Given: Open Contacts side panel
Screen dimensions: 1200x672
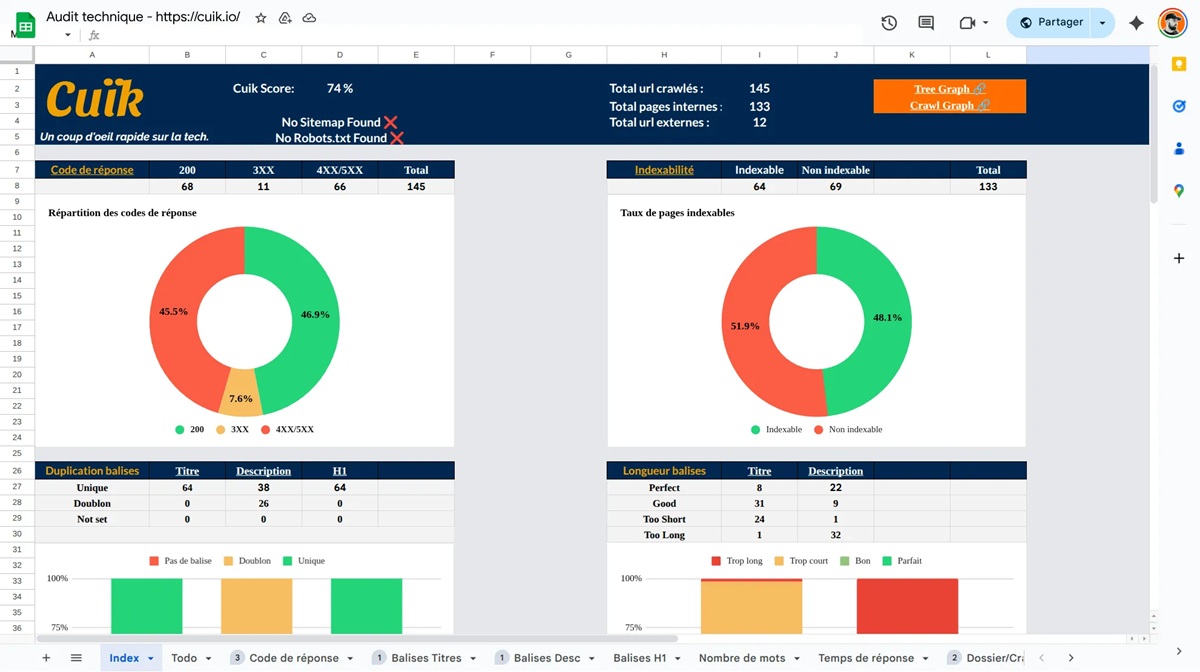Looking at the screenshot, I should click(1179, 148).
